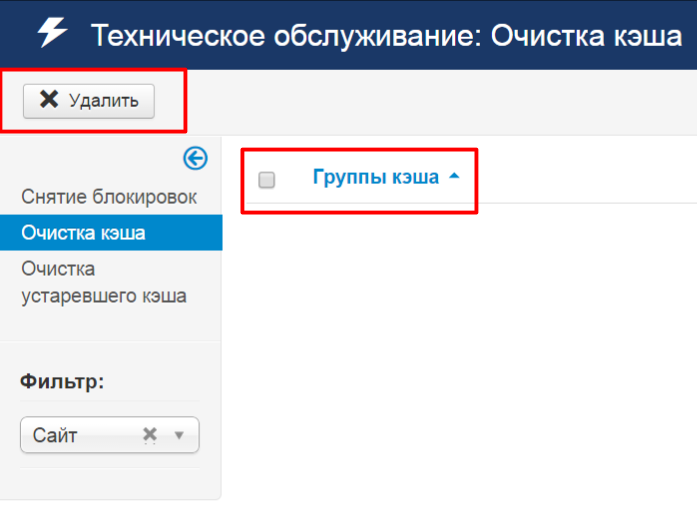The height and width of the screenshot is (522, 697).
Task: Tick the select-all checkbox in table header
Action: (x=267, y=180)
